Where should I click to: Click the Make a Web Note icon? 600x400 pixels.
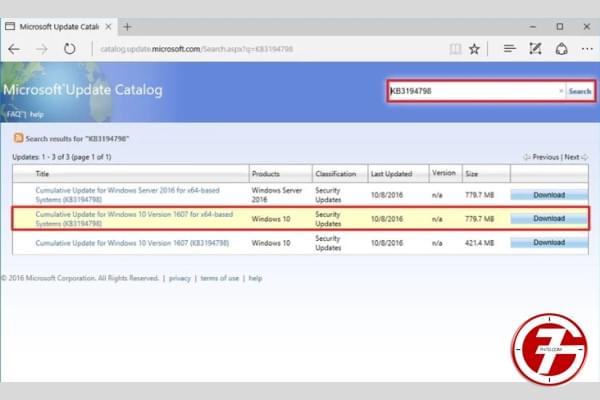click(536, 48)
